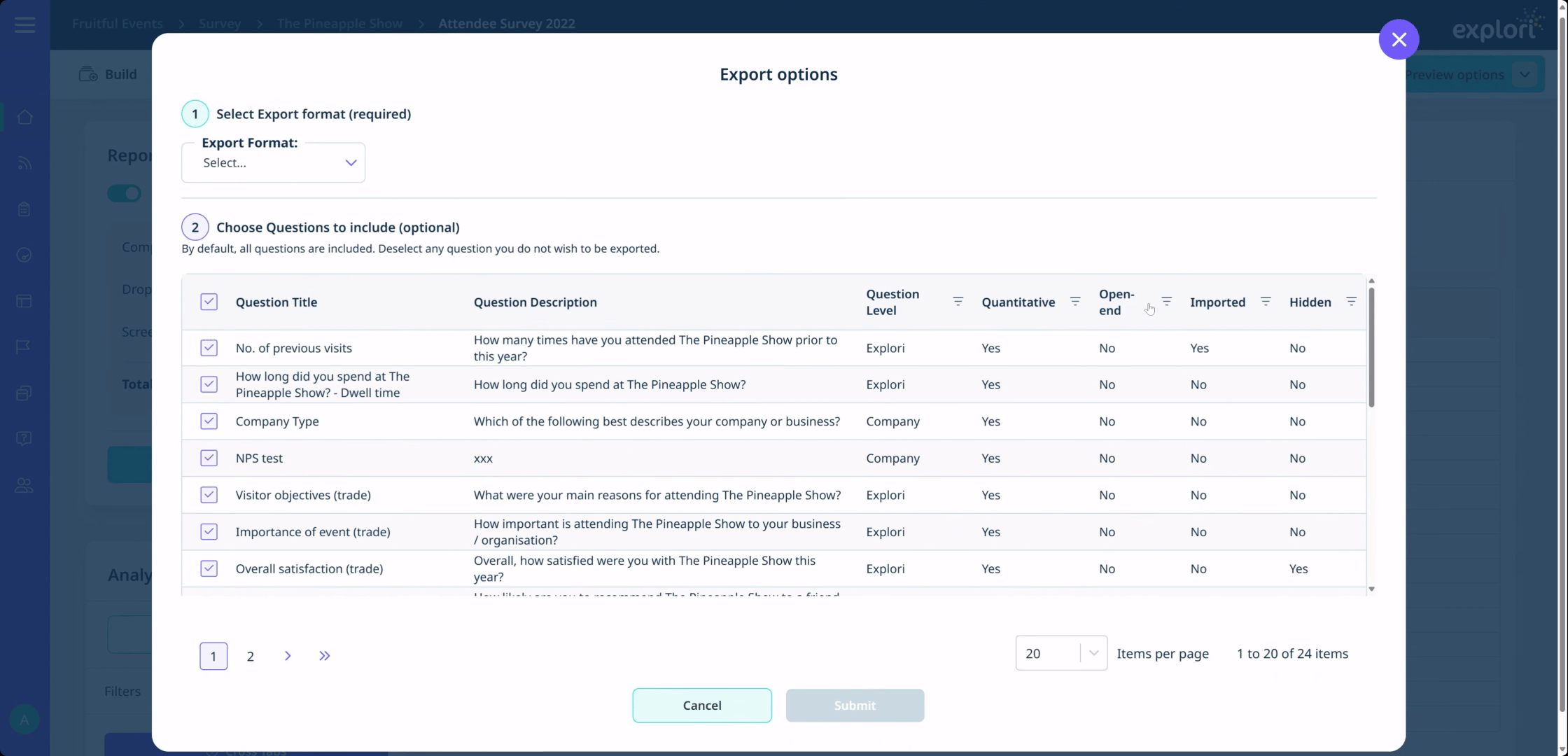Open the hamburger navigation menu

click(x=24, y=24)
